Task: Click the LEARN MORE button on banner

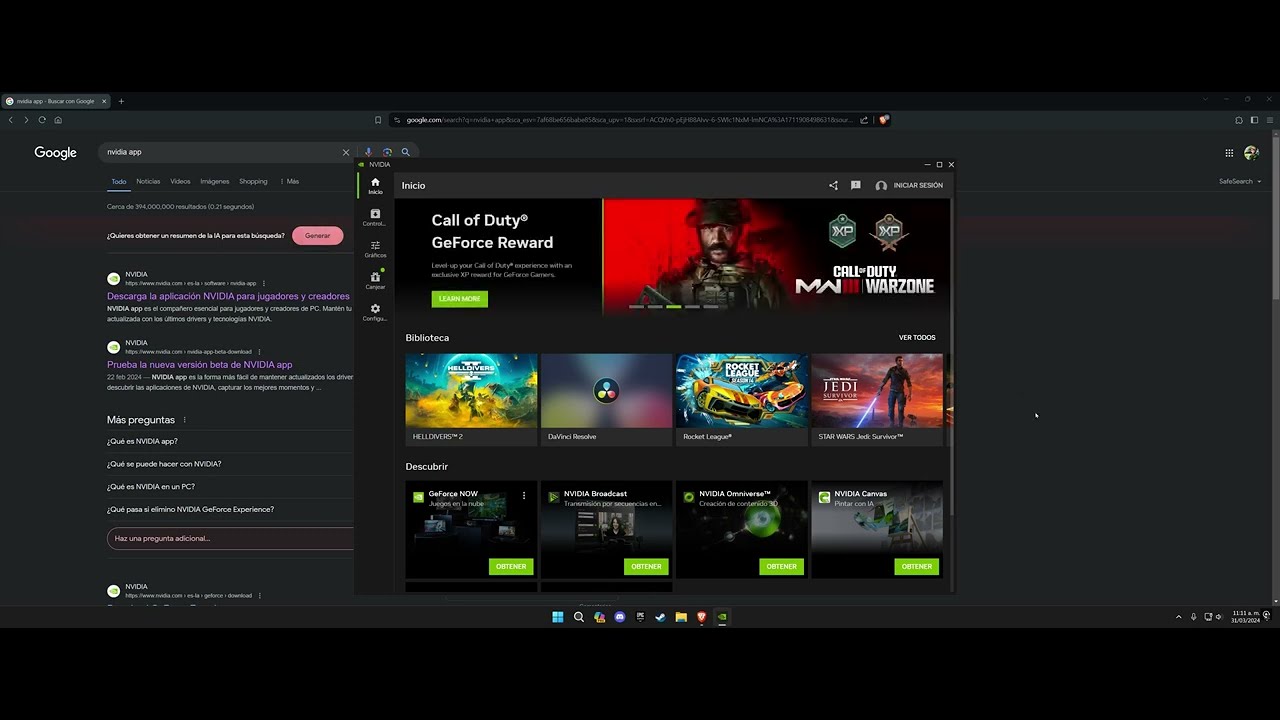Action: (x=459, y=298)
